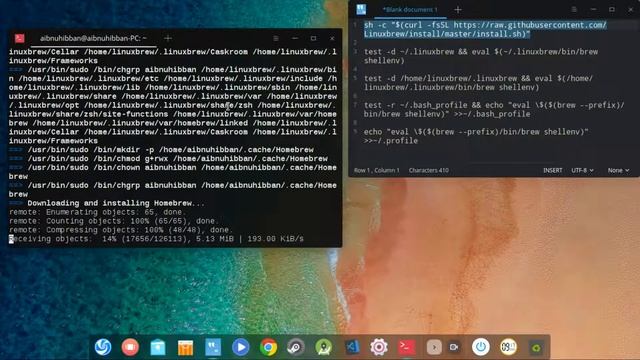Minimize the text editor window
Image resolution: width=640 pixels, height=360 pixels.
coord(593,9)
